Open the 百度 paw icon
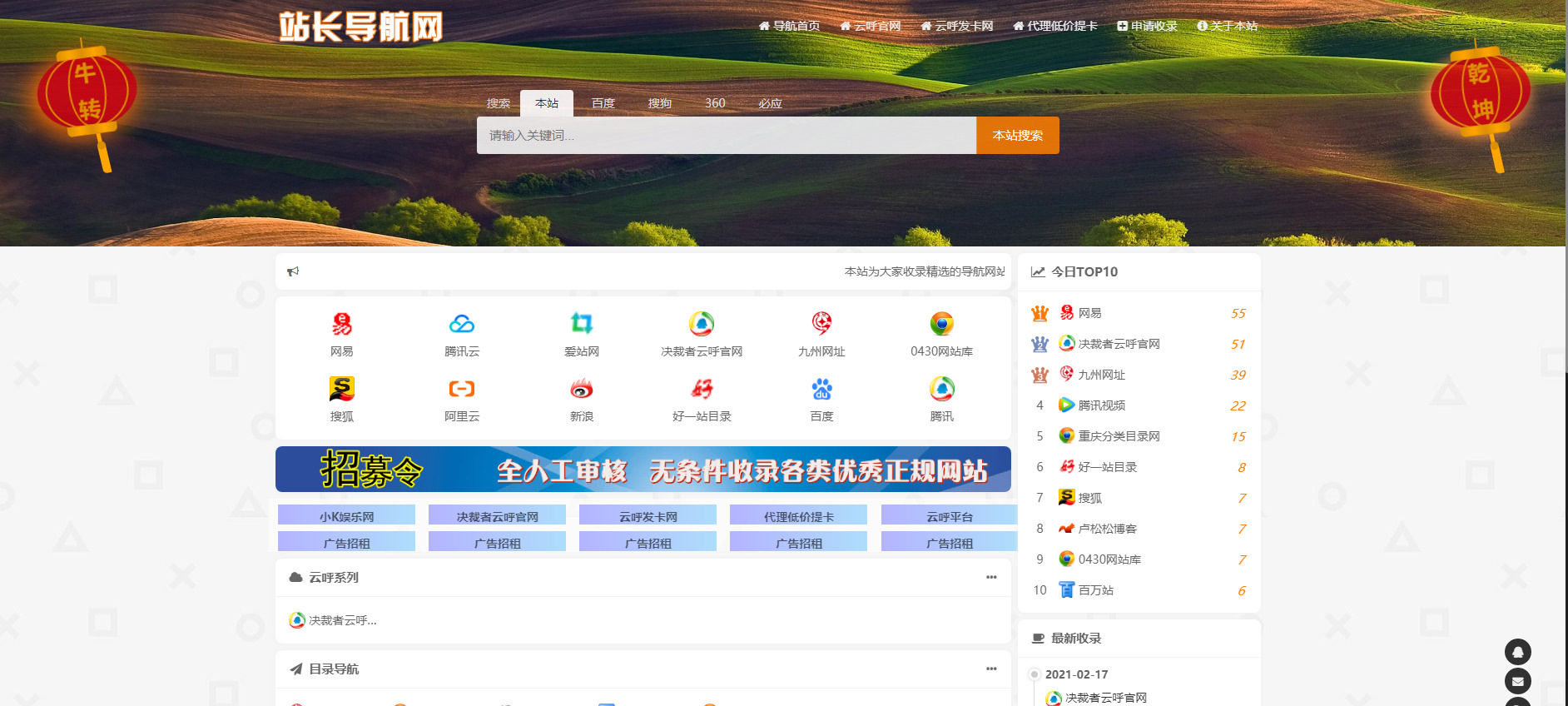Image resolution: width=1568 pixels, height=706 pixels. (x=821, y=389)
